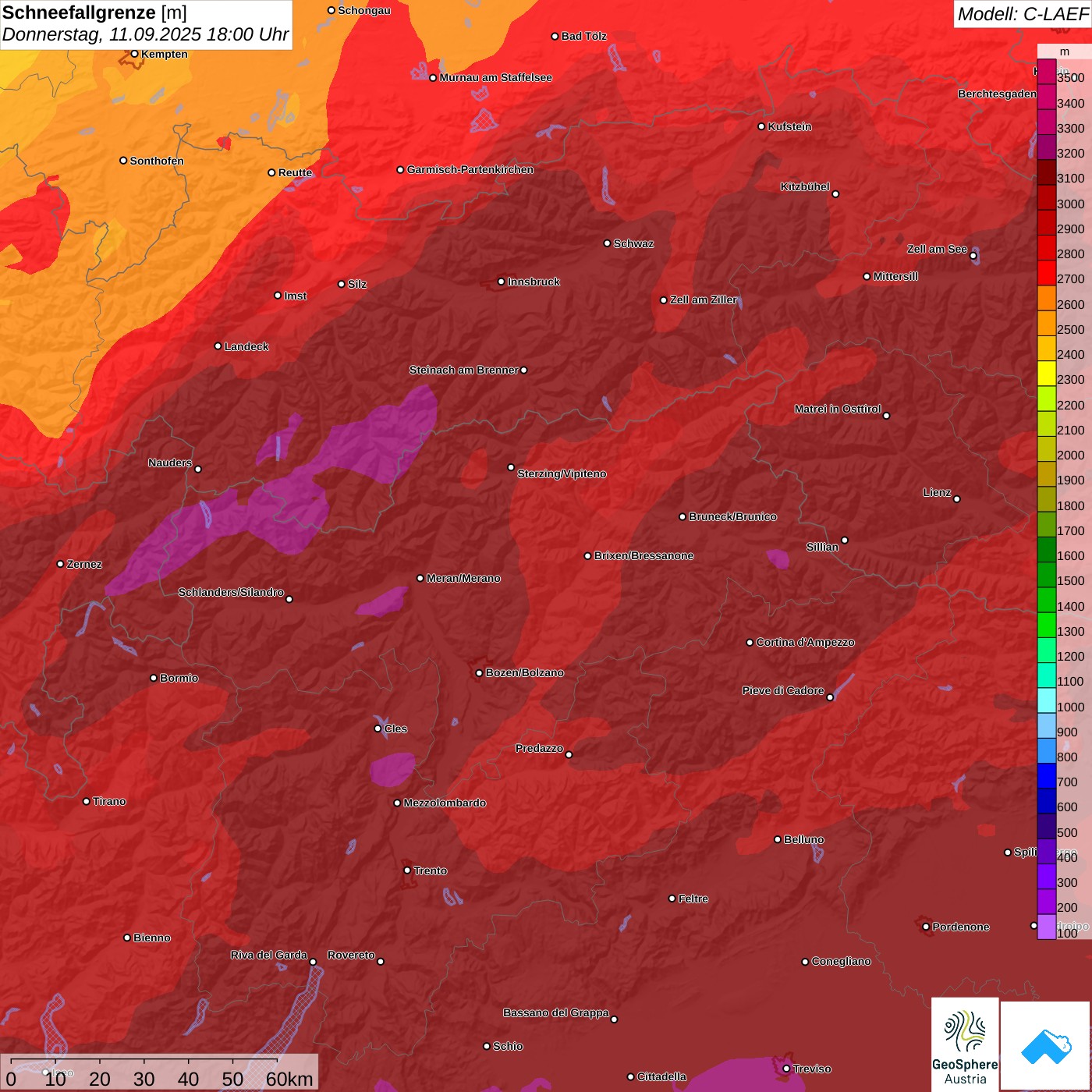
Task: Click the Kitzbühel label
Action: point(805,186)
